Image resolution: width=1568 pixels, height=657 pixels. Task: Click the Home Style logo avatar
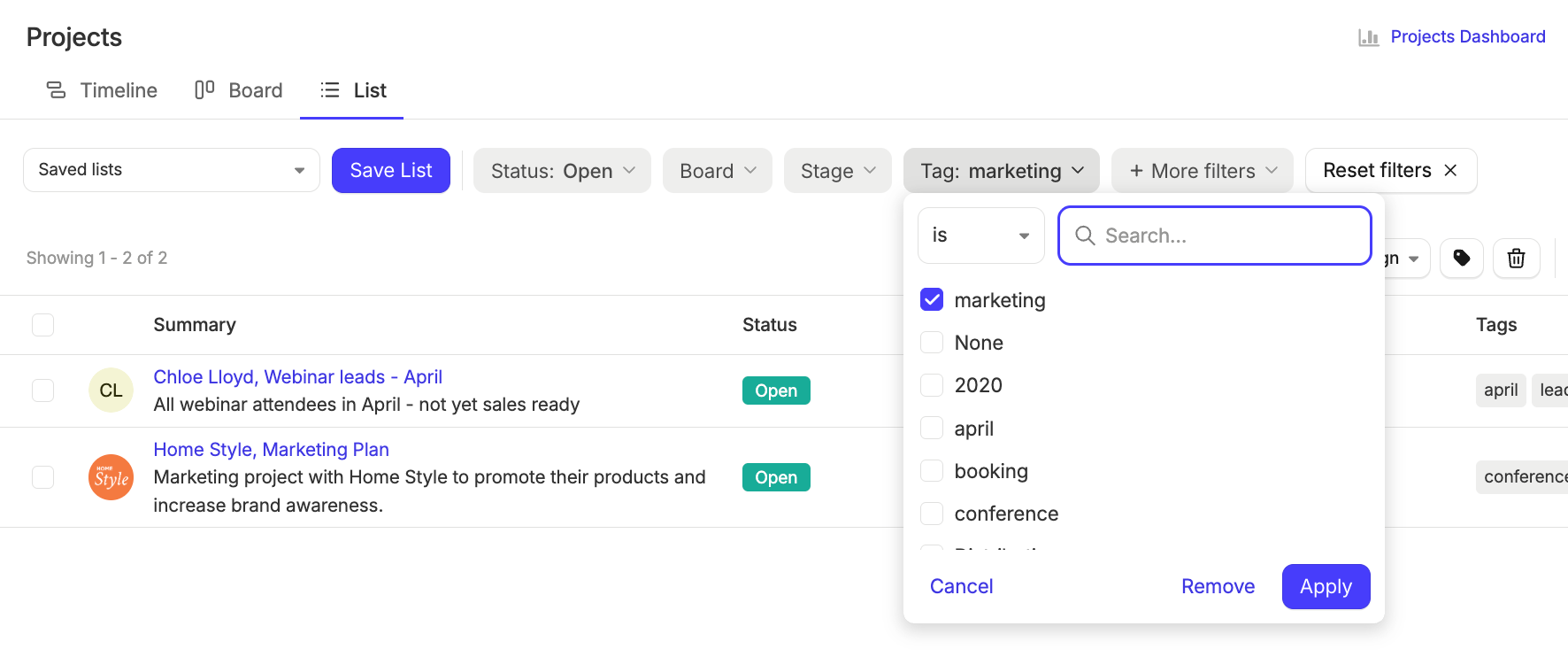(111, 477)
